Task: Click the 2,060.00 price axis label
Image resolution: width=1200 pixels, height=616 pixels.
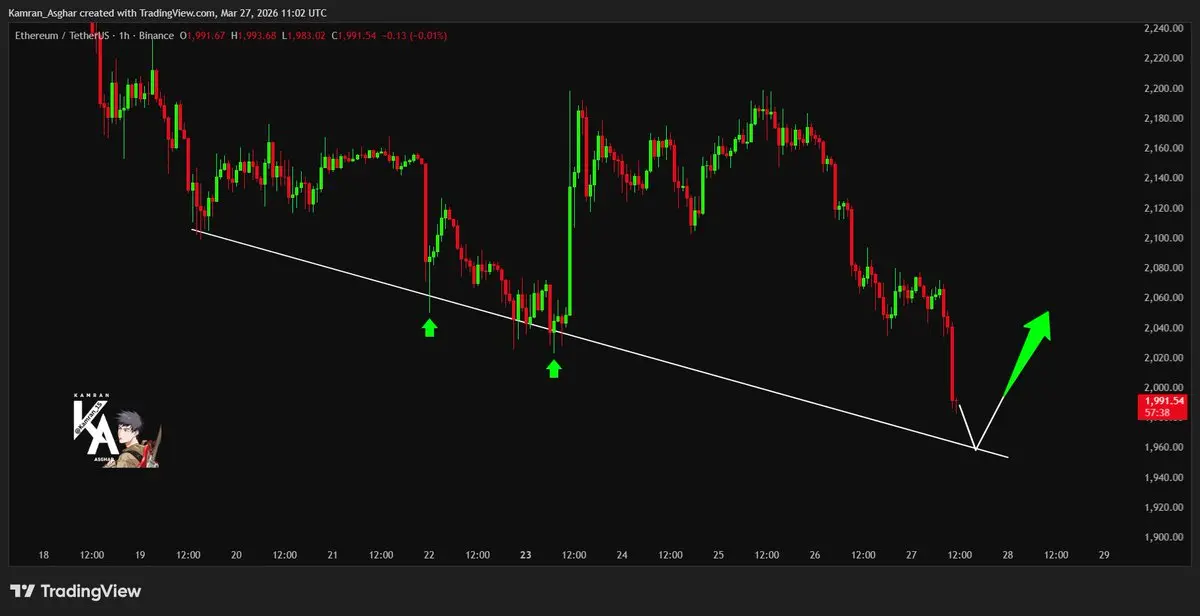Action: 1163,298
